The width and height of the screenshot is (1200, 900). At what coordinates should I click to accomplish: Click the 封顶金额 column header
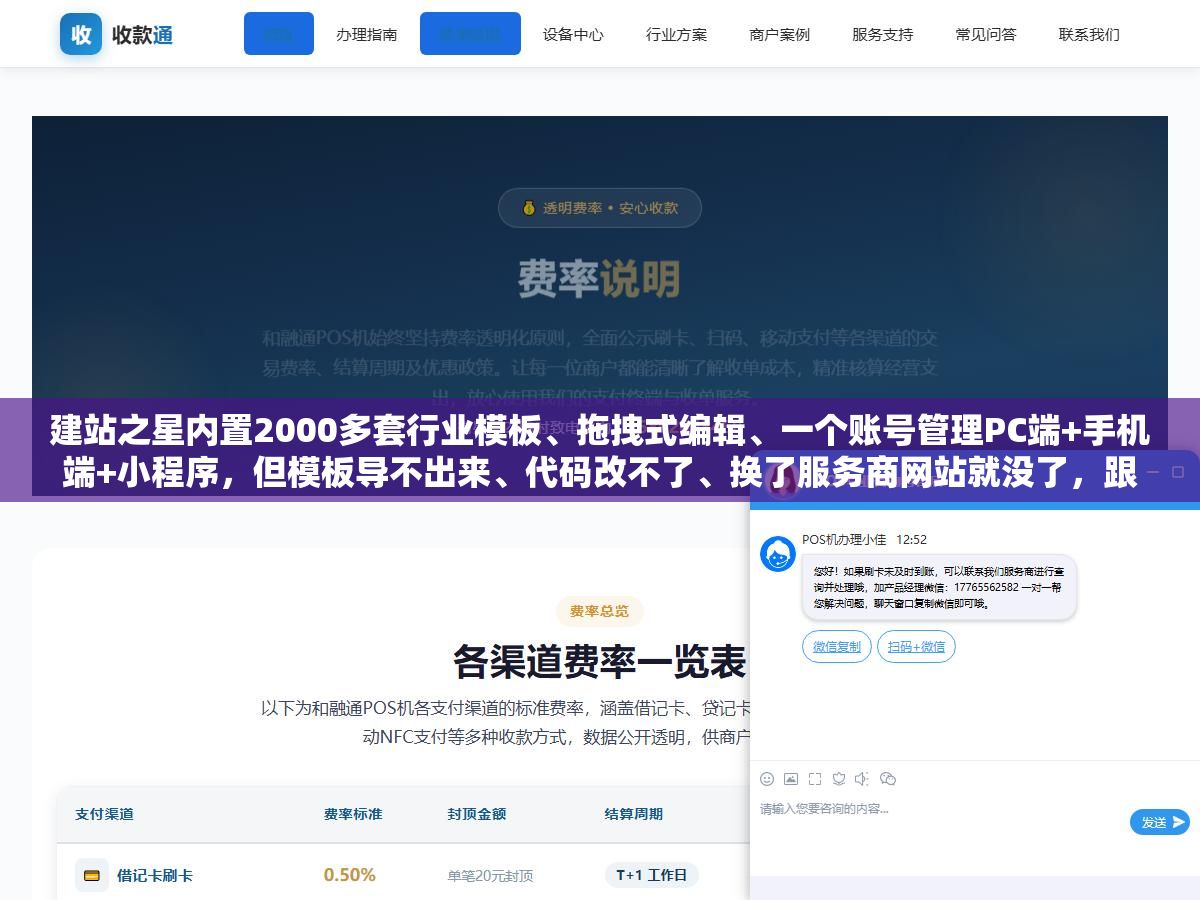(477, 814)
